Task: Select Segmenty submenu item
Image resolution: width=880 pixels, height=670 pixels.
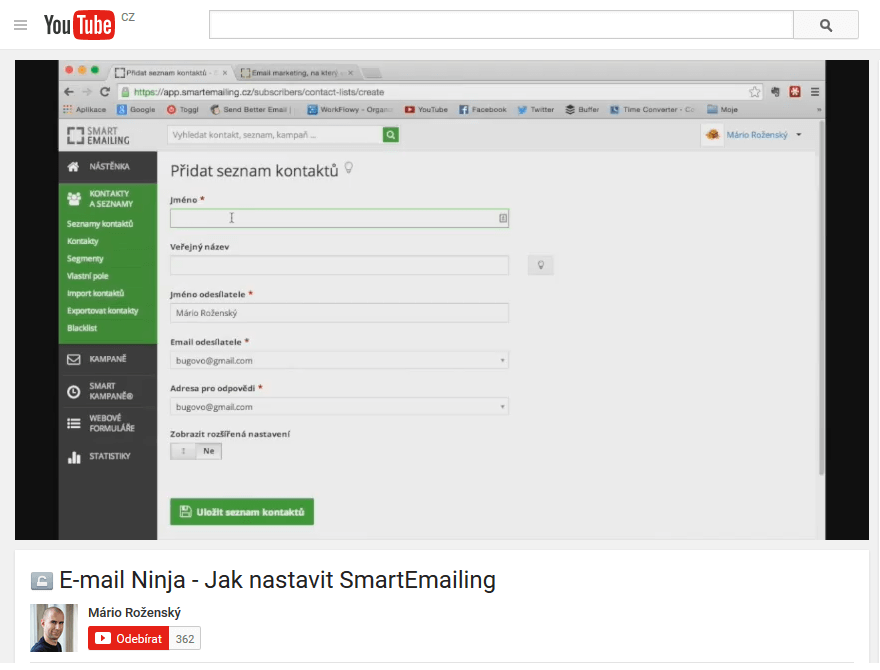Action: (85, 258)
